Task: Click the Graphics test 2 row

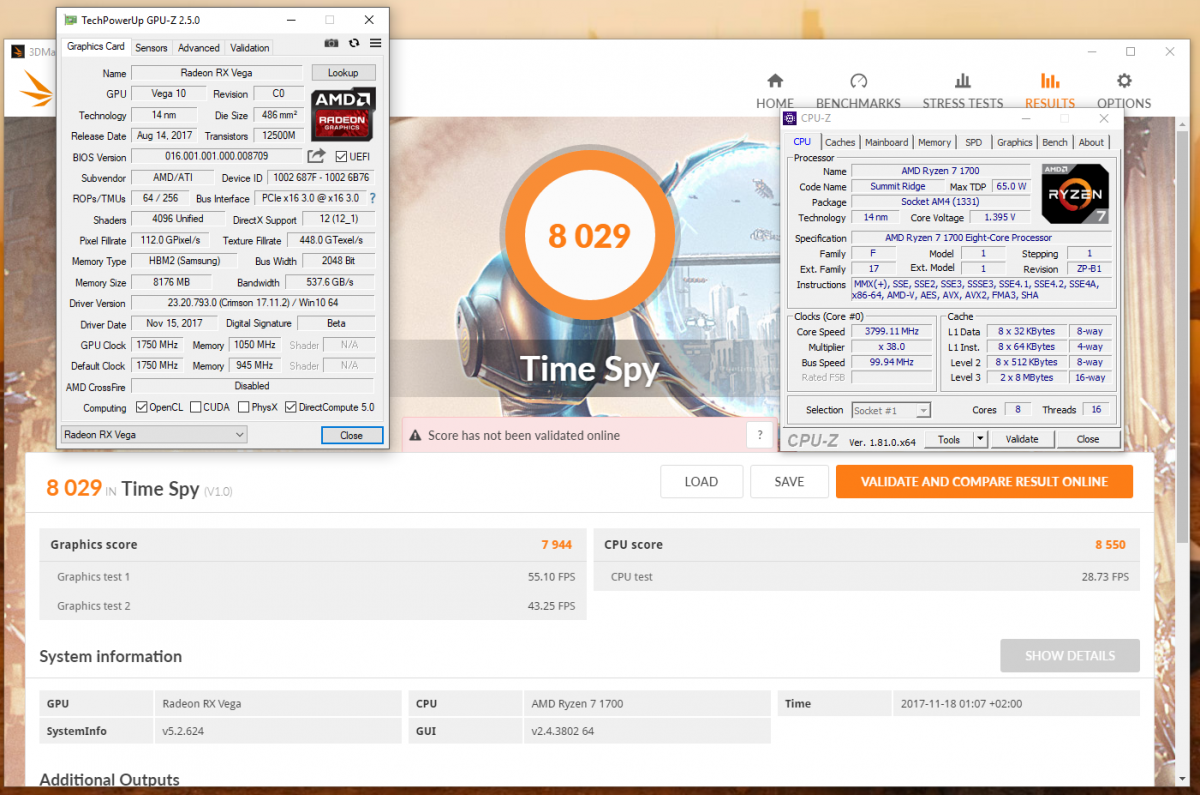Action: tap(313, 606)
